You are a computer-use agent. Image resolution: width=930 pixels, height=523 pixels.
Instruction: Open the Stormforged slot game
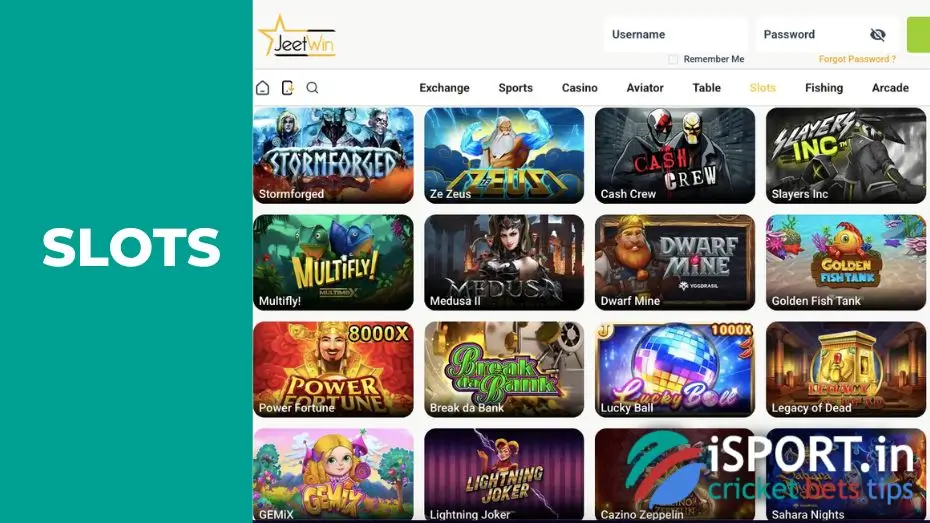[x=333, y=155]
